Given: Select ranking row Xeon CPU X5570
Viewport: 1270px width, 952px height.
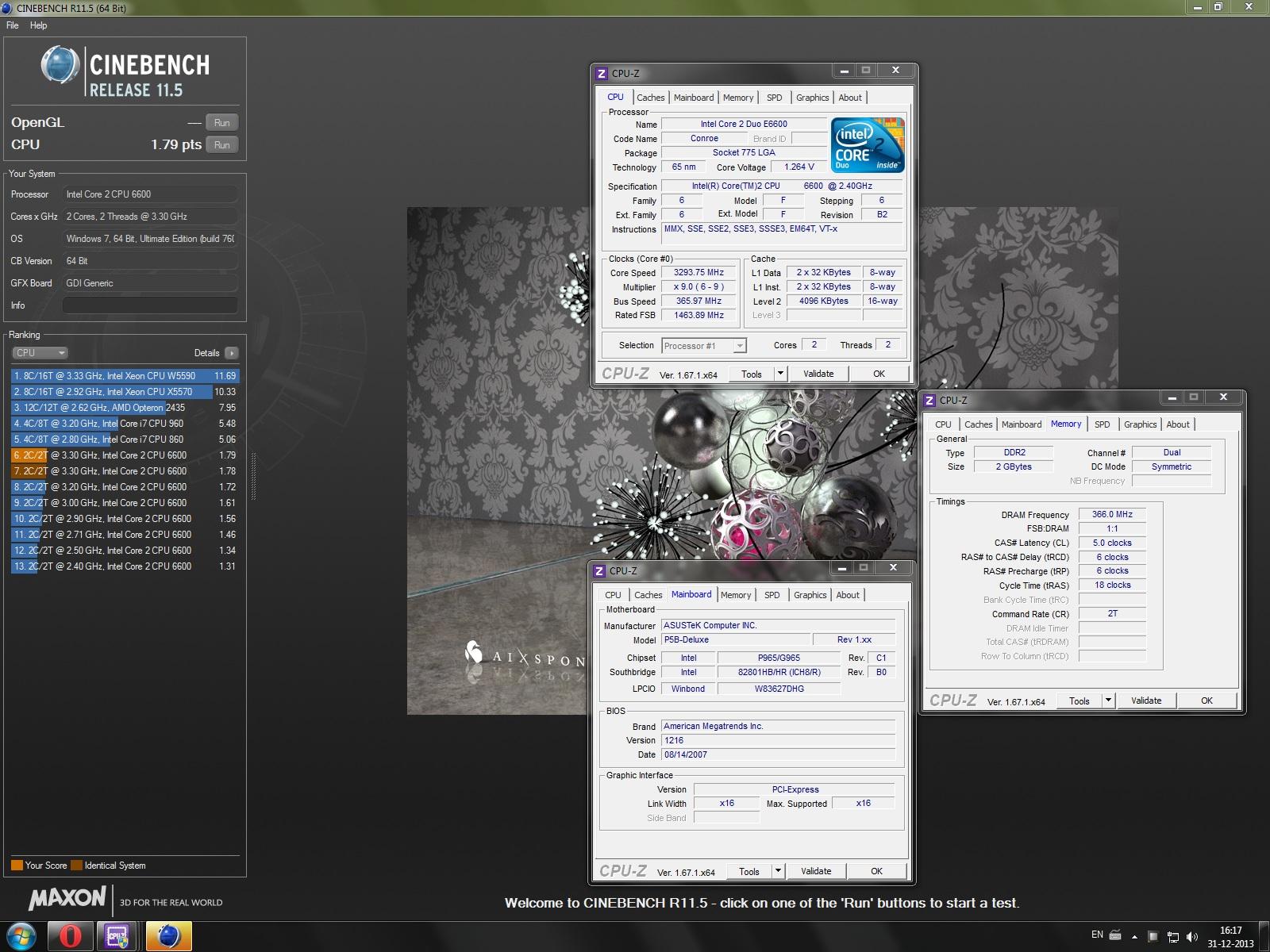Looking at the screenshot, I should 125,392.
